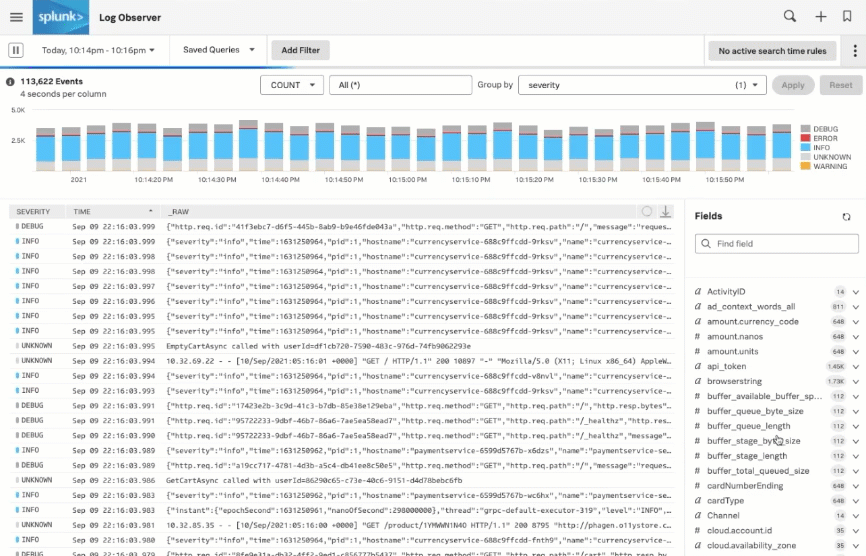The height and width of the screenshot is (556, 866).
Task: Select the buffer_stage_length field
Action: 747,456
